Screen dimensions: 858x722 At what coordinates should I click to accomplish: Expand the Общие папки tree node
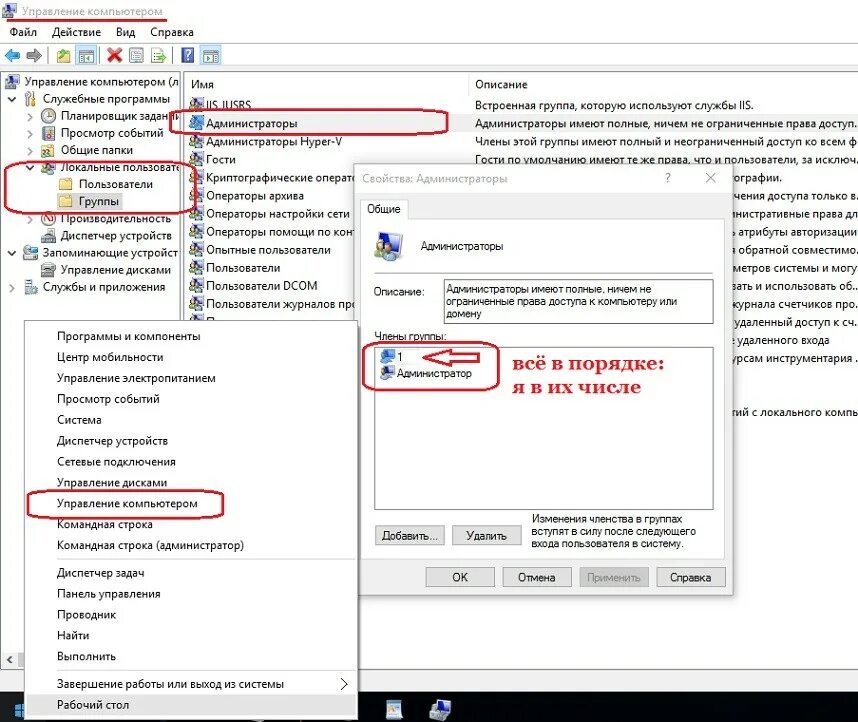(x=30, y=151)
